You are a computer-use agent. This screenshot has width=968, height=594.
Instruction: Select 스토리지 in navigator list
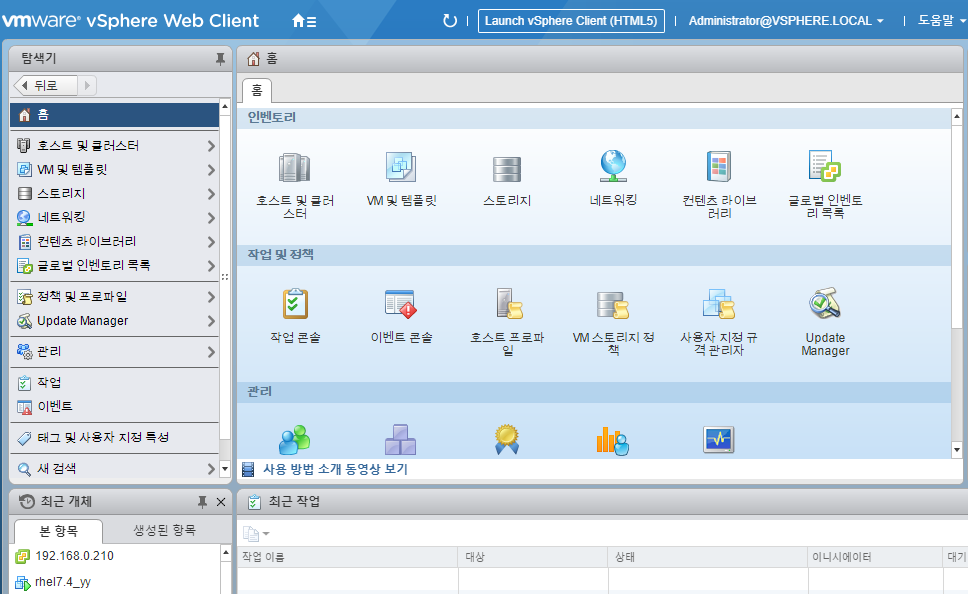(x=115, y=194)
